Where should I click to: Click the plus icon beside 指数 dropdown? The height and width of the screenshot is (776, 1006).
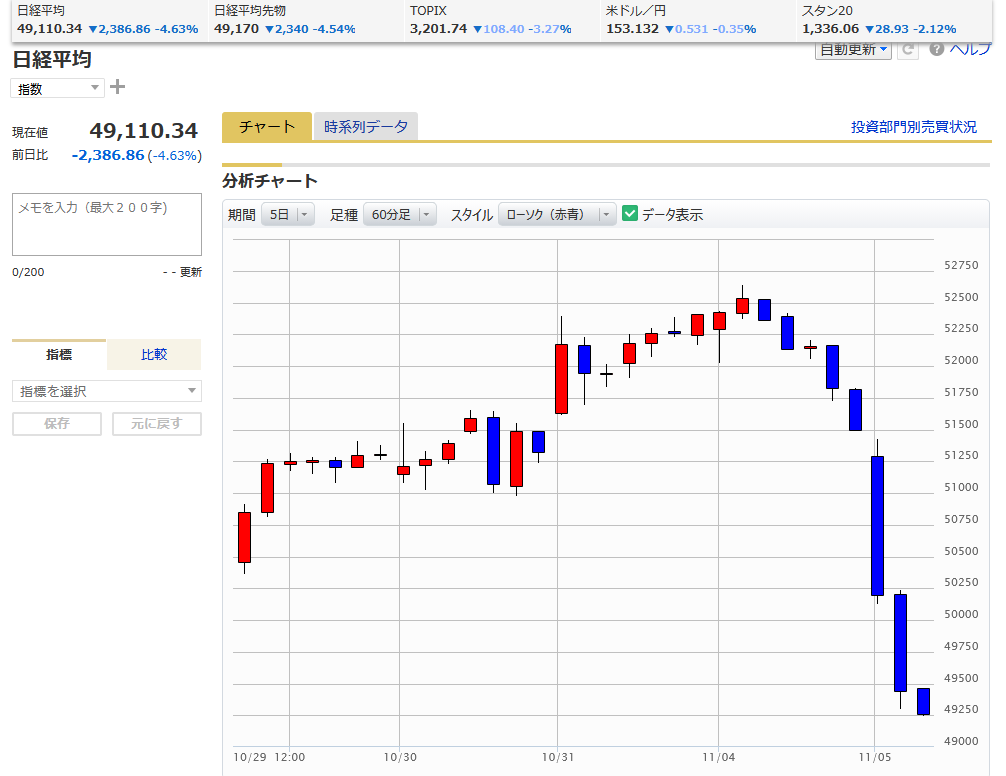[118, 87]
